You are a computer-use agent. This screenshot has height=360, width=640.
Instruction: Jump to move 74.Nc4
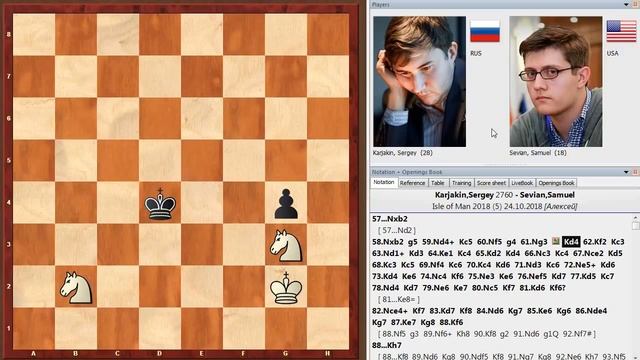pos(433,276)
